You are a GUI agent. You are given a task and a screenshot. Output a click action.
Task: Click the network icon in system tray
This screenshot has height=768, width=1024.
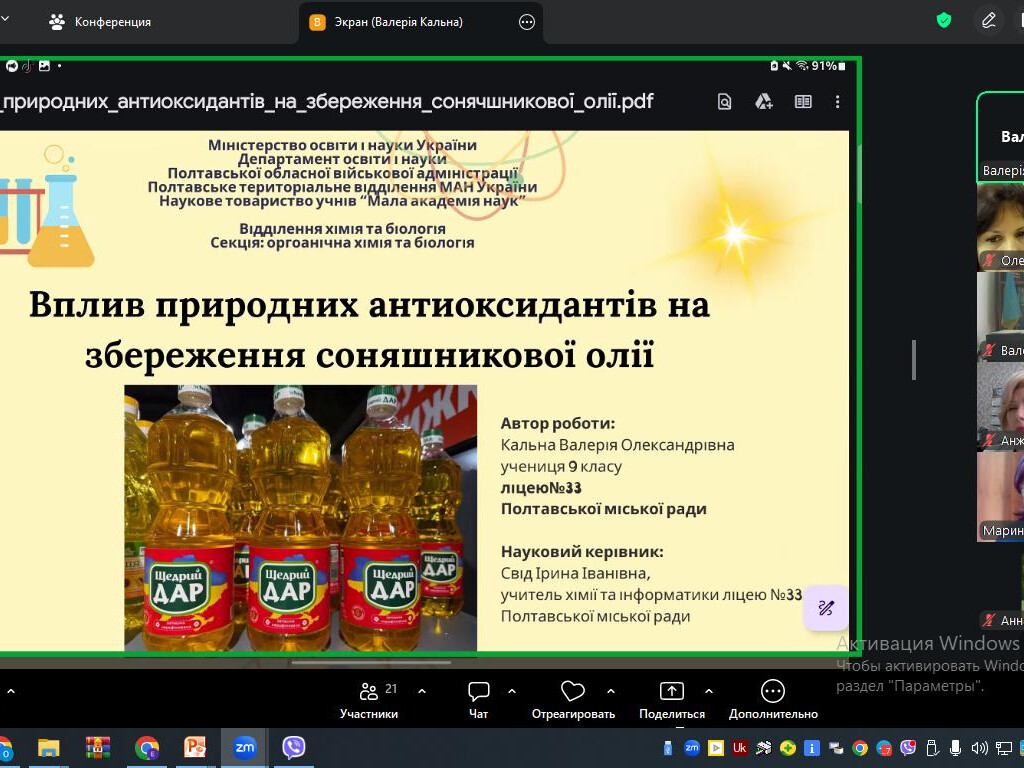(1004, 748)
